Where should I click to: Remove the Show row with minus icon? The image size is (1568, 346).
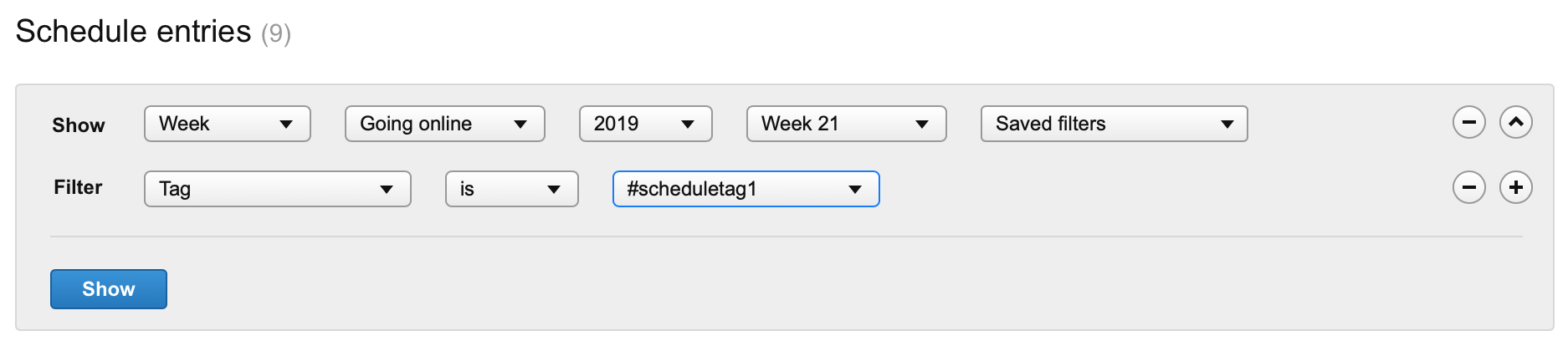(1468, 123)
